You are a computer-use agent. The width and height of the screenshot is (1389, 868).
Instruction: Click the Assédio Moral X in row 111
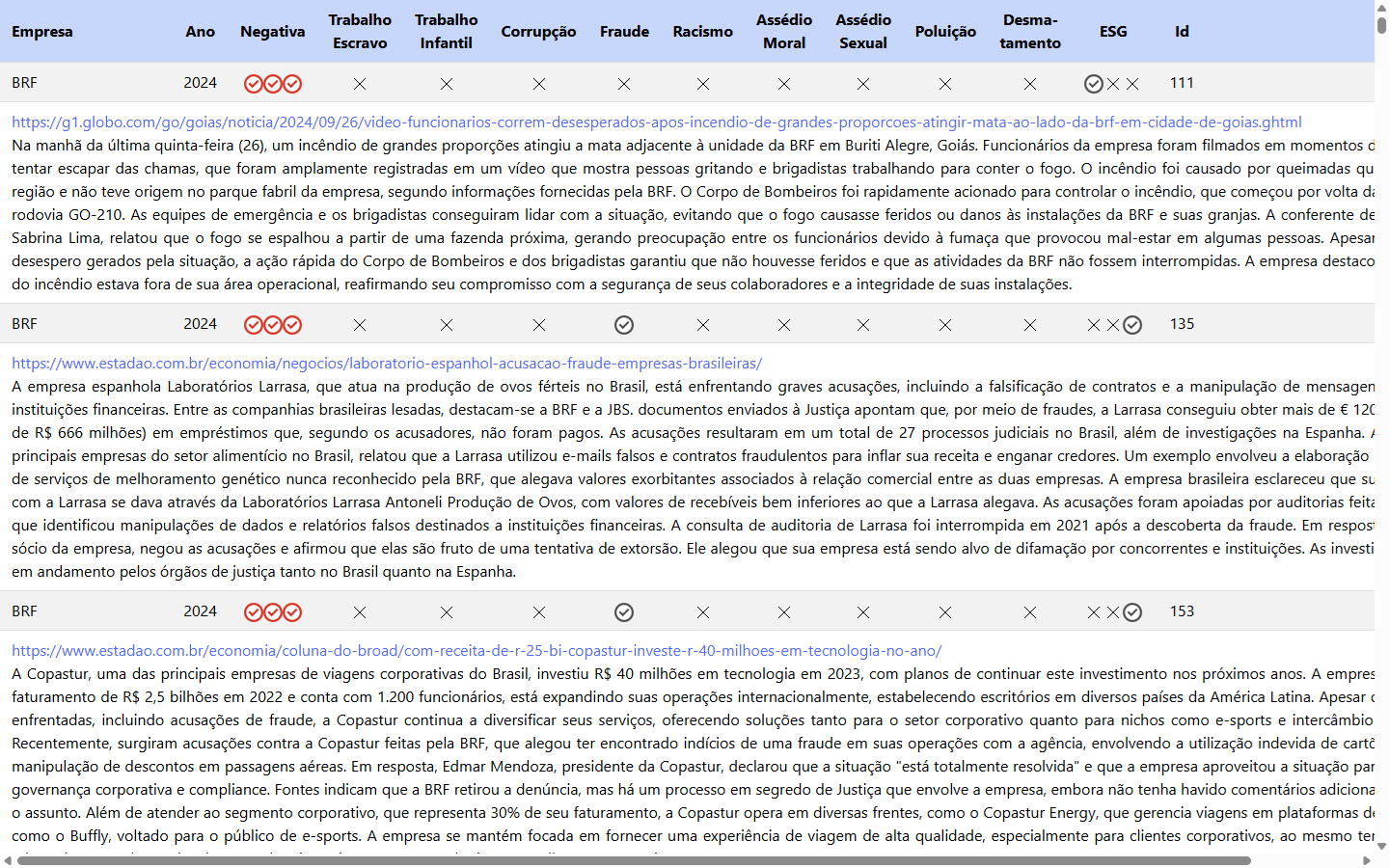click(x=784, y=84)
